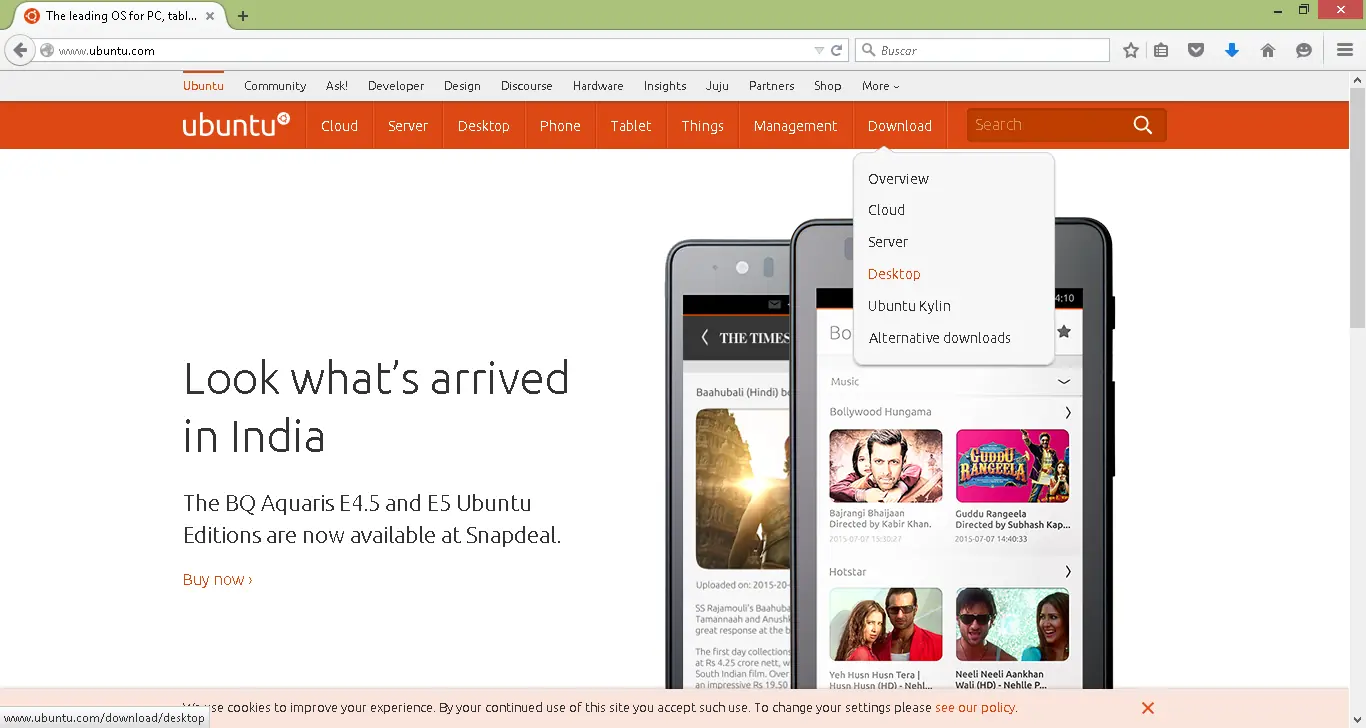Select Overview in Download menu
This screenshot has height=728, width=1366.
click(898, 179)
